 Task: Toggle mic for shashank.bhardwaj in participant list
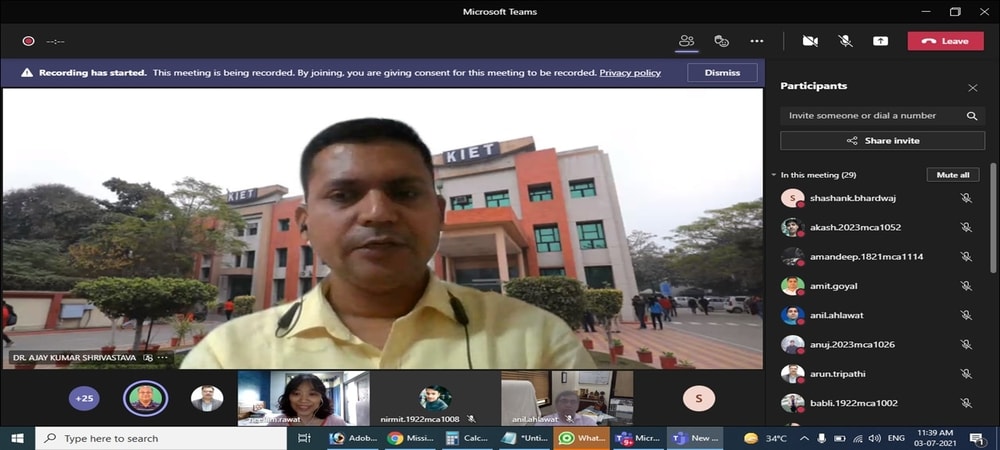[x=966, y=198]
